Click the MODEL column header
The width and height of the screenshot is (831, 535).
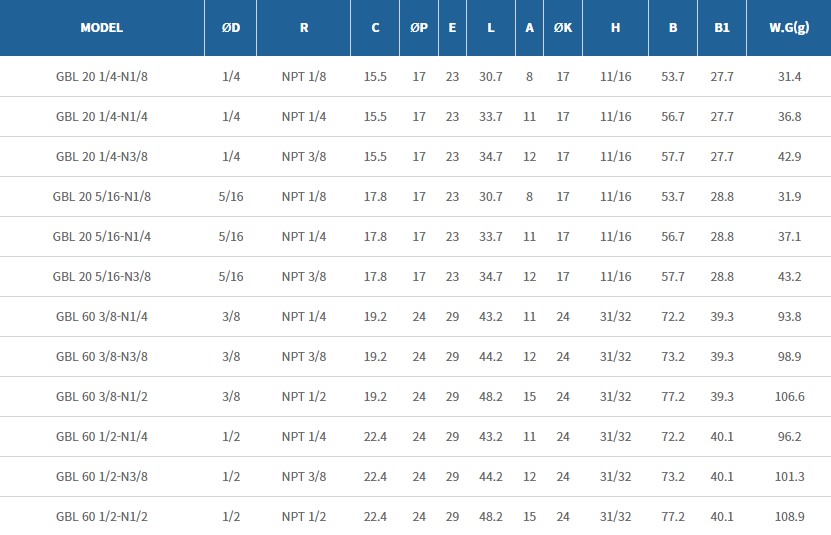click(102, 28)
